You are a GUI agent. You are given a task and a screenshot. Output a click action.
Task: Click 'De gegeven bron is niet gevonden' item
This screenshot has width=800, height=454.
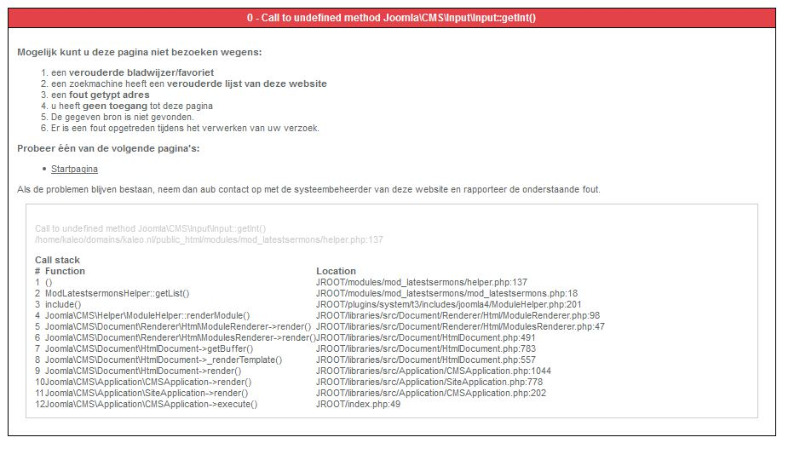click(x=122, y=117)
